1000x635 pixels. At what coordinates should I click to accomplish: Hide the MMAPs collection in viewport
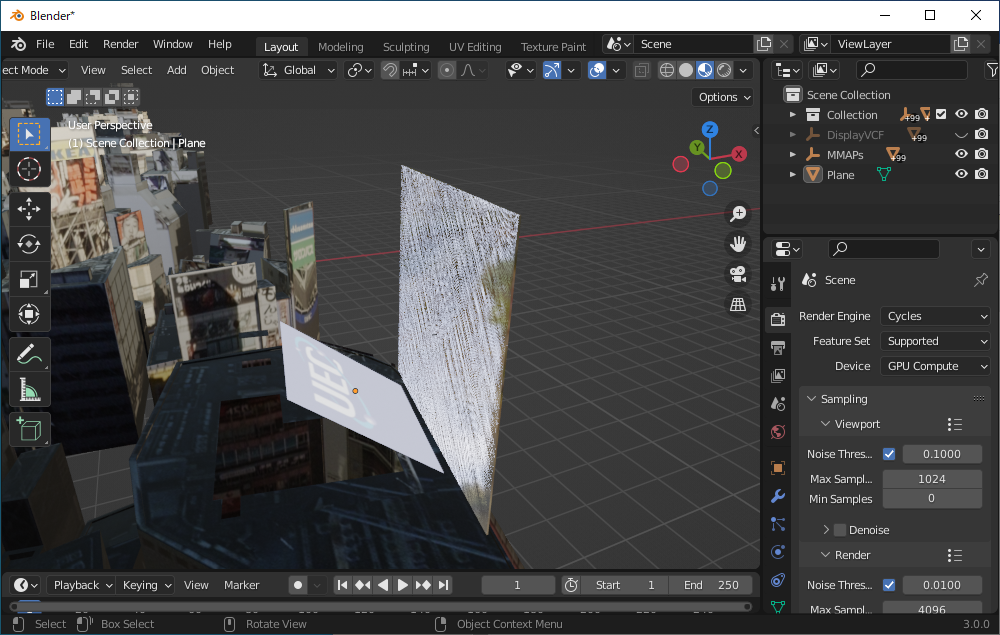tap(961, 154)
